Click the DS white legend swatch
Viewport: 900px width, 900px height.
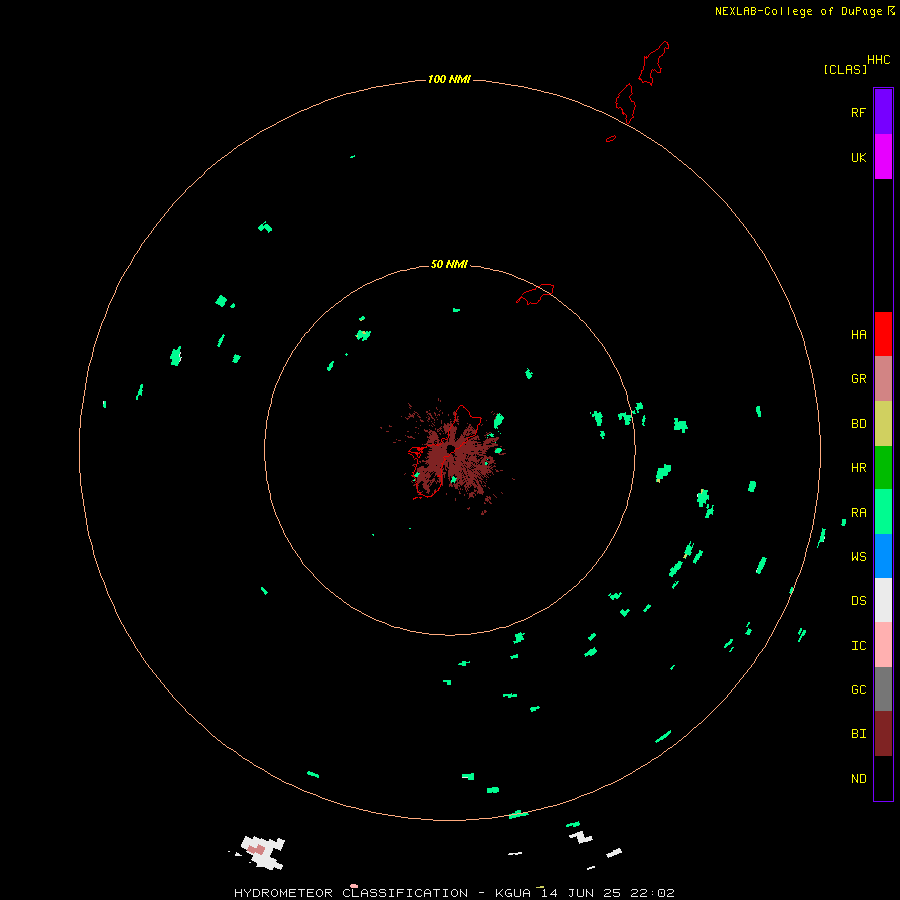tap(883, 600)
